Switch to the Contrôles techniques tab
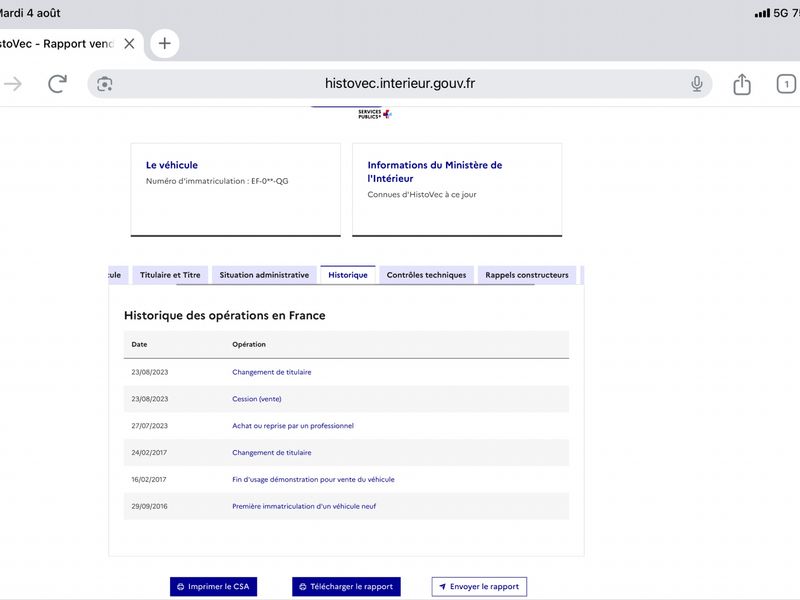Image resolution: width=800 pixels, height=600 pixels. (x=427, y=275)
